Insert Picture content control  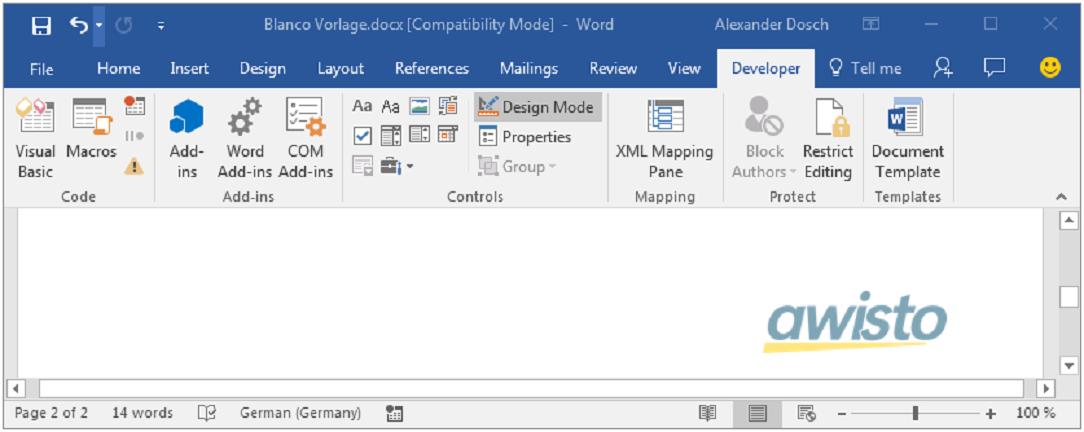(x=419, y=106)
